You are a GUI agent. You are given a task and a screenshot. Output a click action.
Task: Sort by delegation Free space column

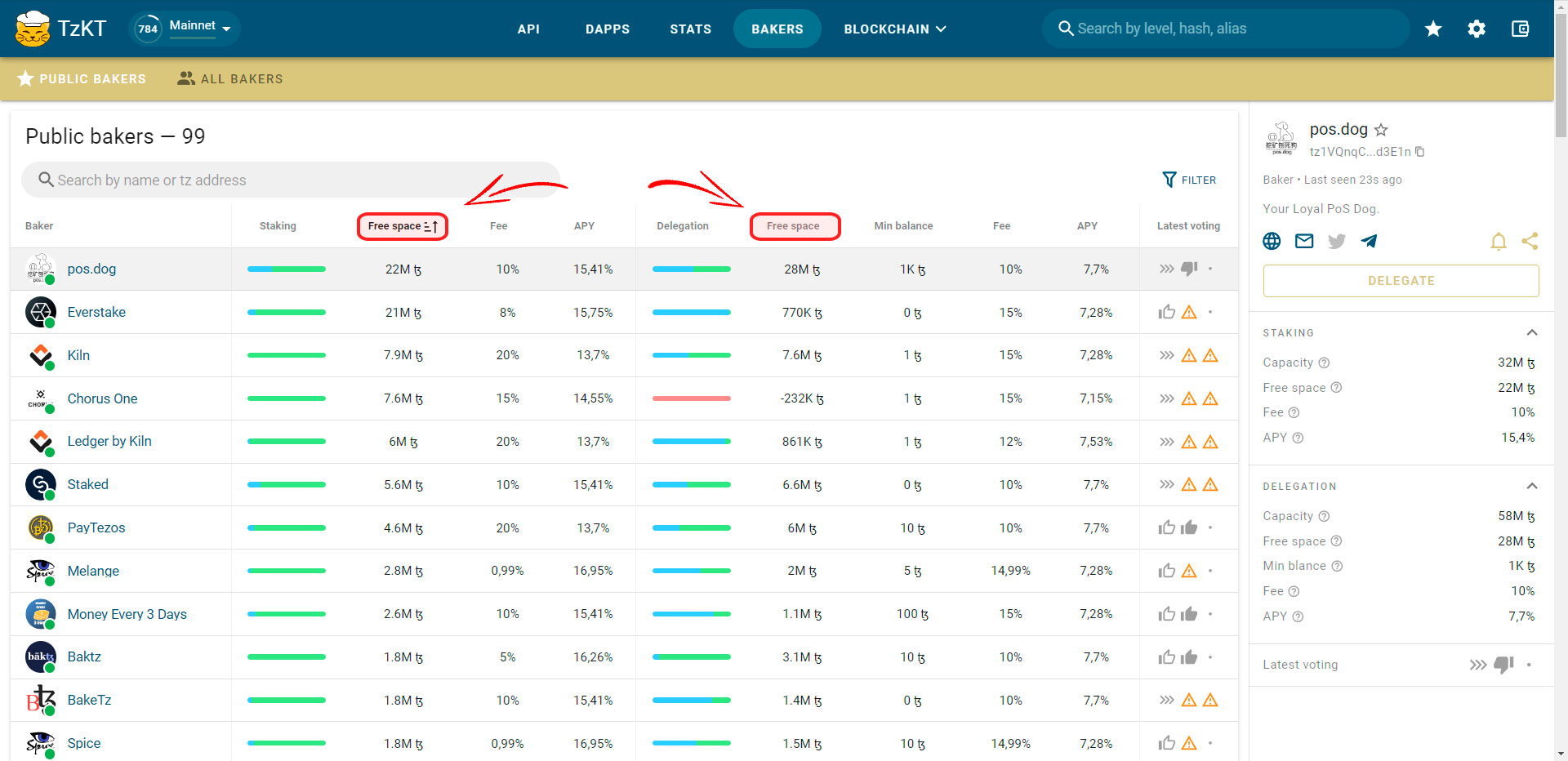click(793, 226)
